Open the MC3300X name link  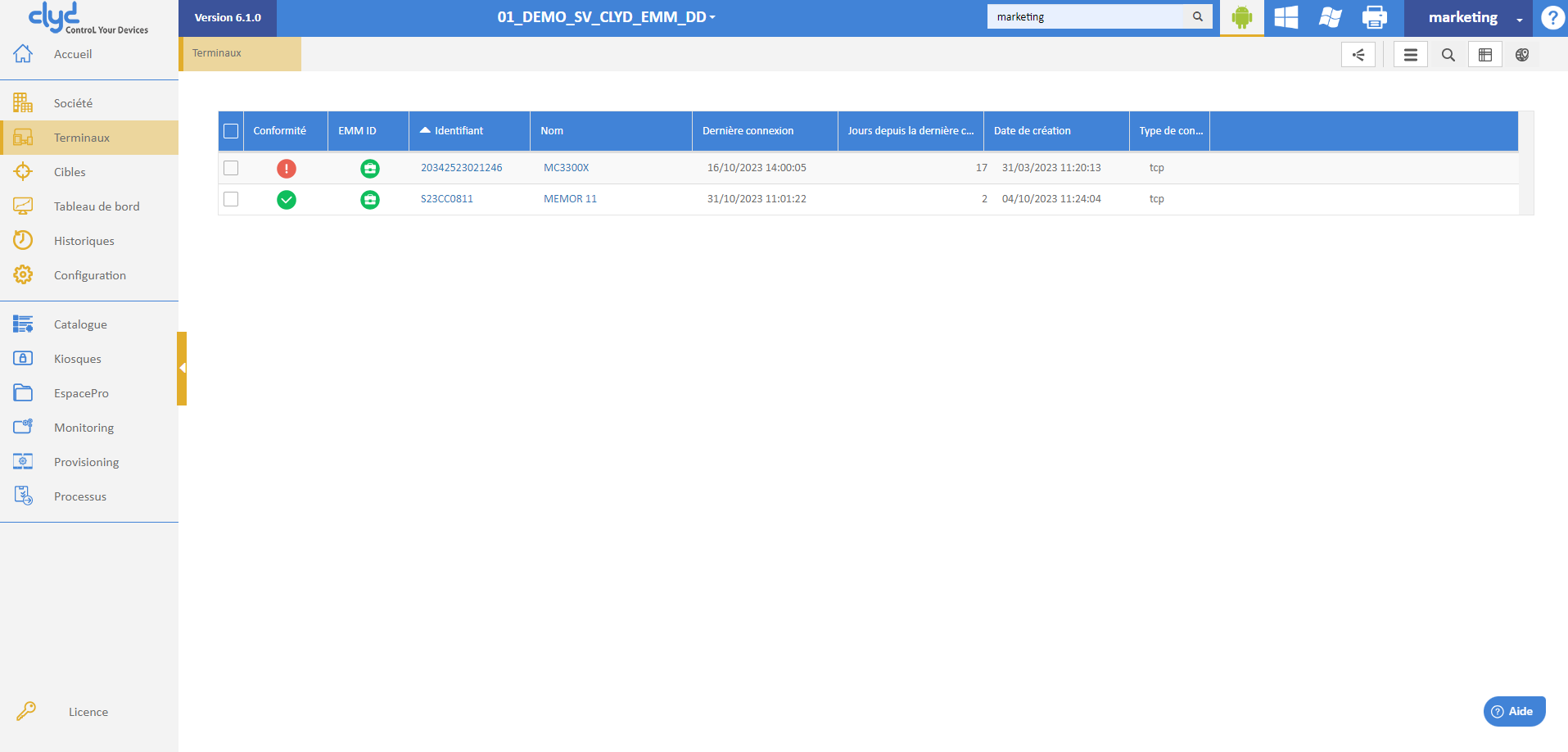(567, 168)
